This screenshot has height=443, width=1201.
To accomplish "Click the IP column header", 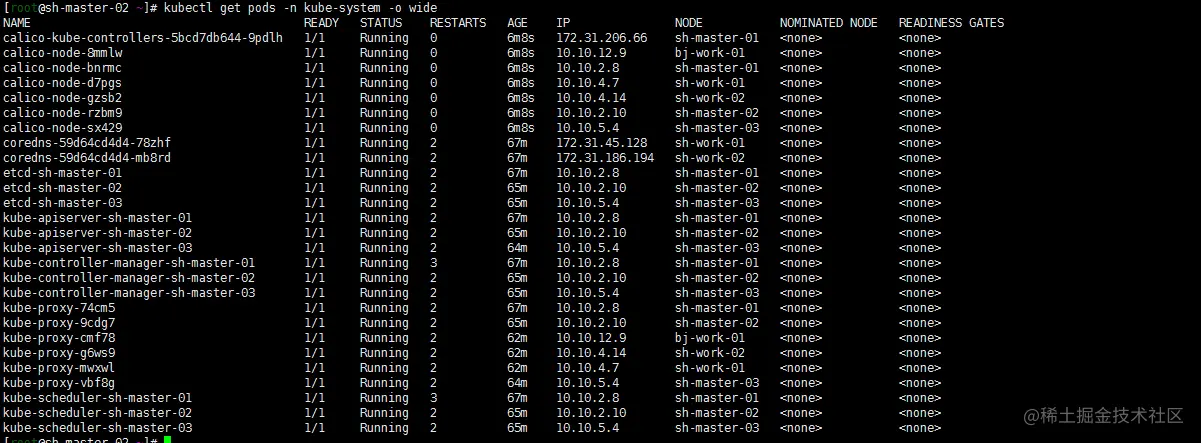I will tap(564, 23).
